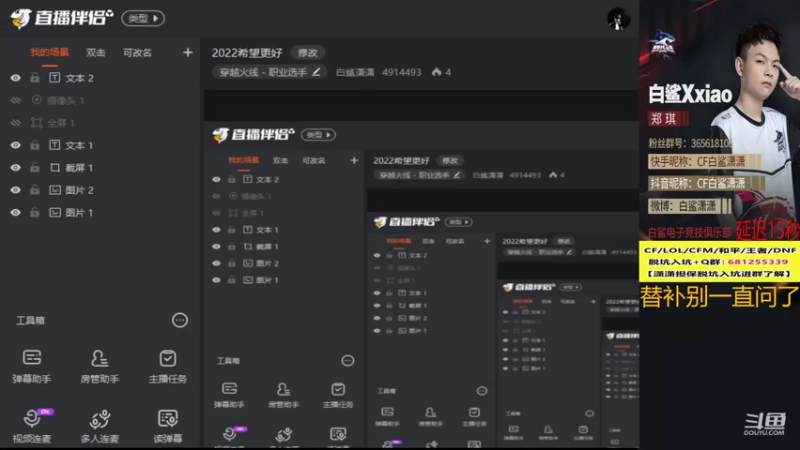This screenshot has width=800, height=450.
Task: Click the yellow CF/LOL/CFM ad banner
Action: pos(719,261)
